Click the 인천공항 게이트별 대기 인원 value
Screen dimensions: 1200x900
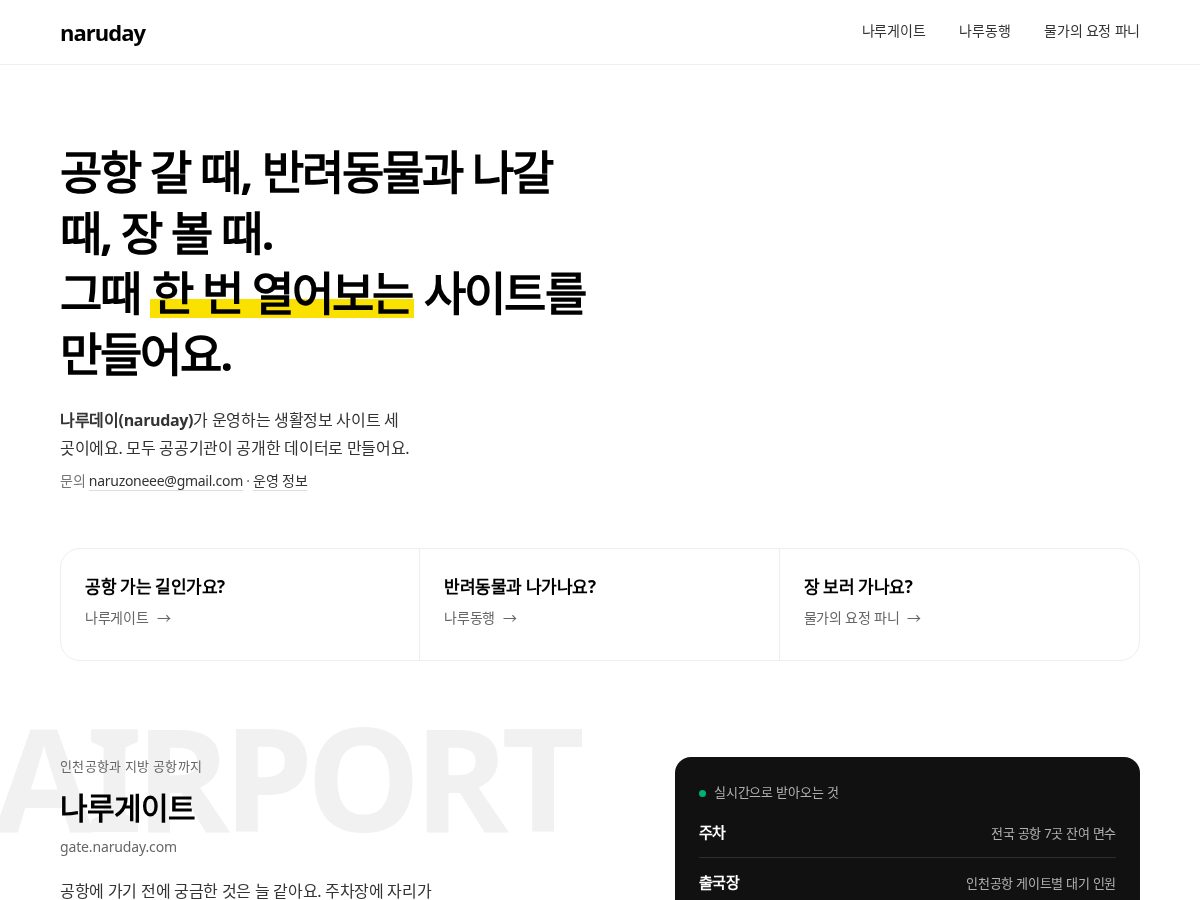1041,884
